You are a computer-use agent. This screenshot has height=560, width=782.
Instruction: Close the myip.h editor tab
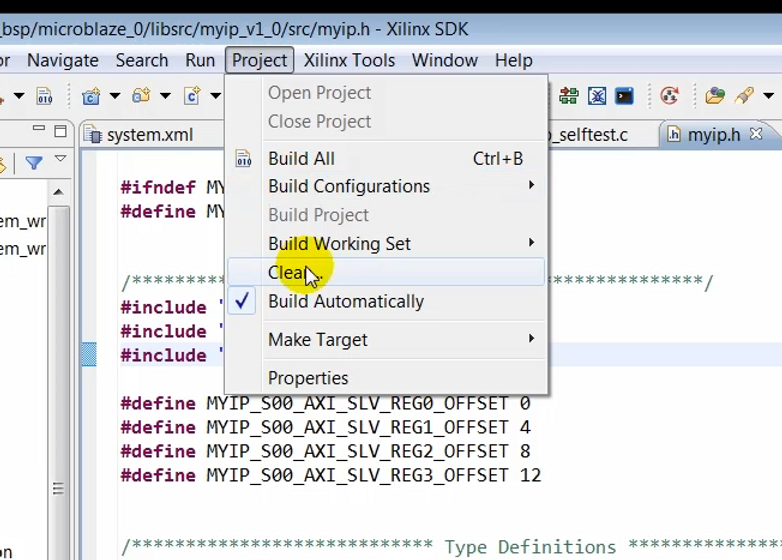756,134
